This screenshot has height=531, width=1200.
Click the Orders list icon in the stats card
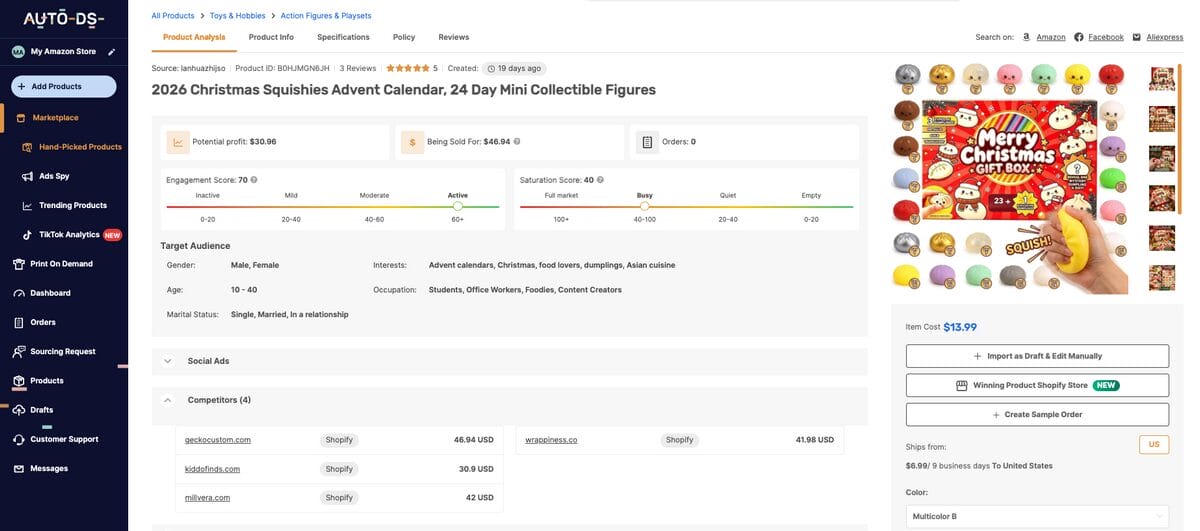click(x=647, y=142)
